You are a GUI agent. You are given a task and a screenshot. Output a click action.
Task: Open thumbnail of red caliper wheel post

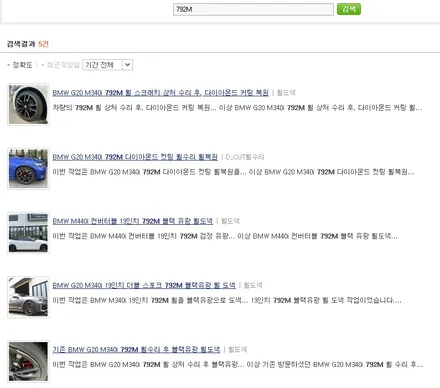click(x=28, y=361)
